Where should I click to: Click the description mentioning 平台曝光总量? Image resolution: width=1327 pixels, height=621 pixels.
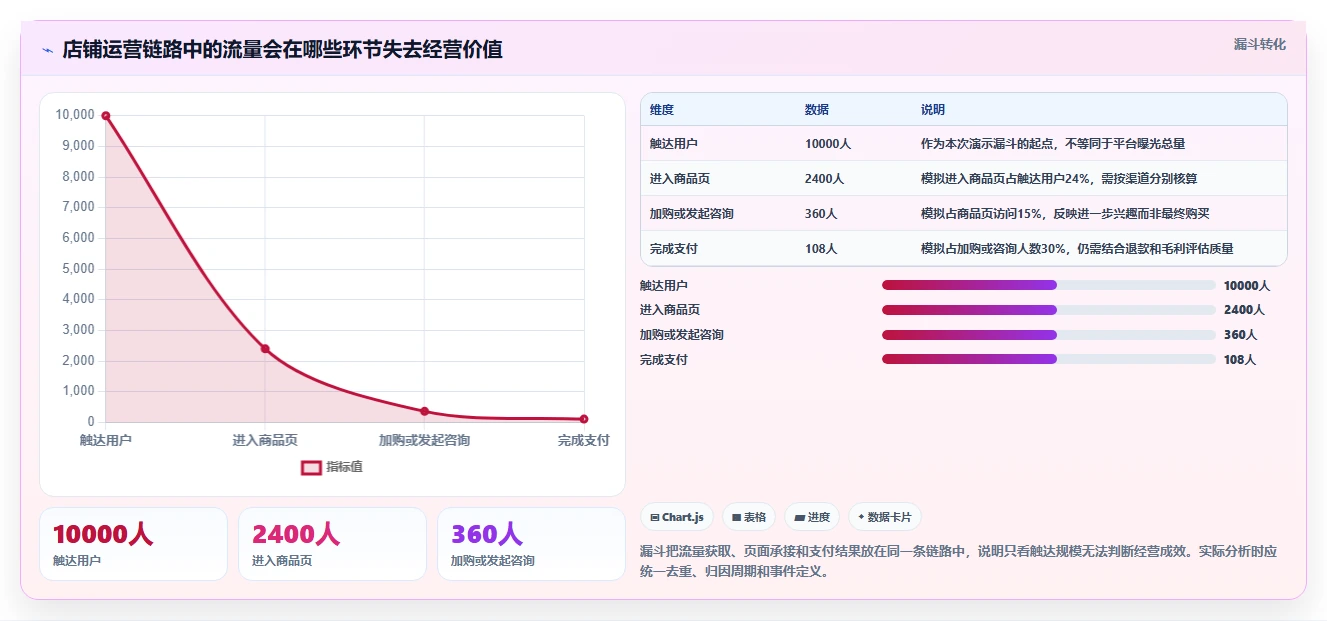pos(1053,144)
